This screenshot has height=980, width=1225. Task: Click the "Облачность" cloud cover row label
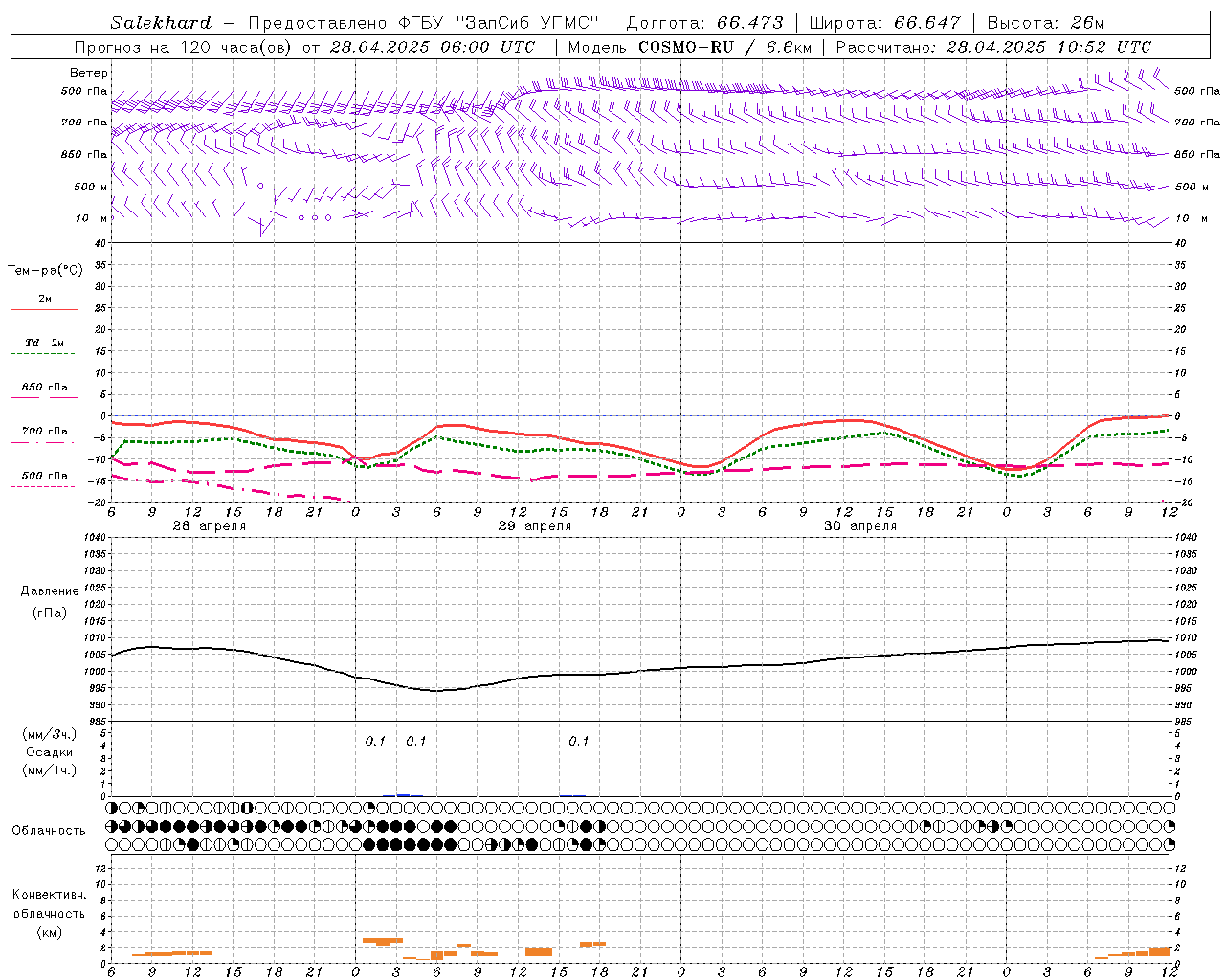(49, 830)
